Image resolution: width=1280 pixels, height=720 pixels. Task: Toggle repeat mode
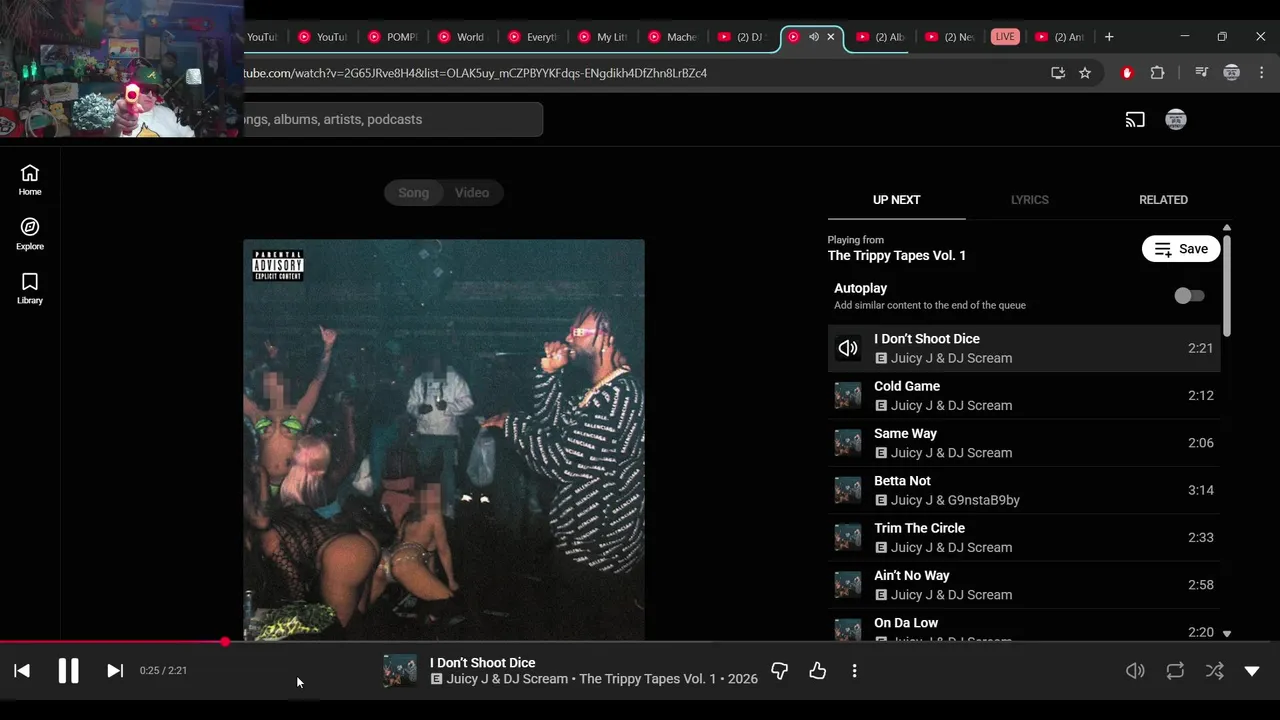coord(1175,671)
